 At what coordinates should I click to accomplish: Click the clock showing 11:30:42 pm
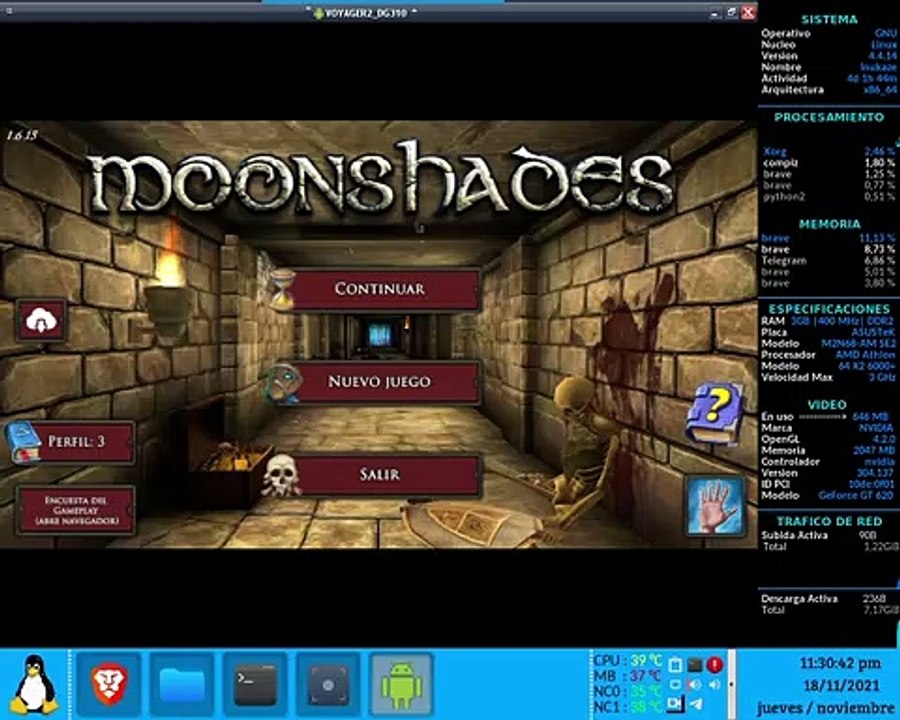840,664
